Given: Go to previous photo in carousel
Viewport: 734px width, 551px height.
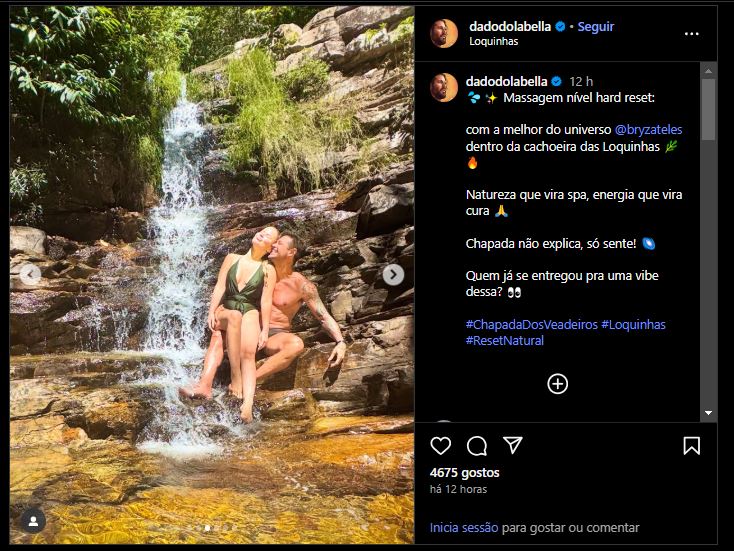Looking at the screenshot, I should 31,274.
